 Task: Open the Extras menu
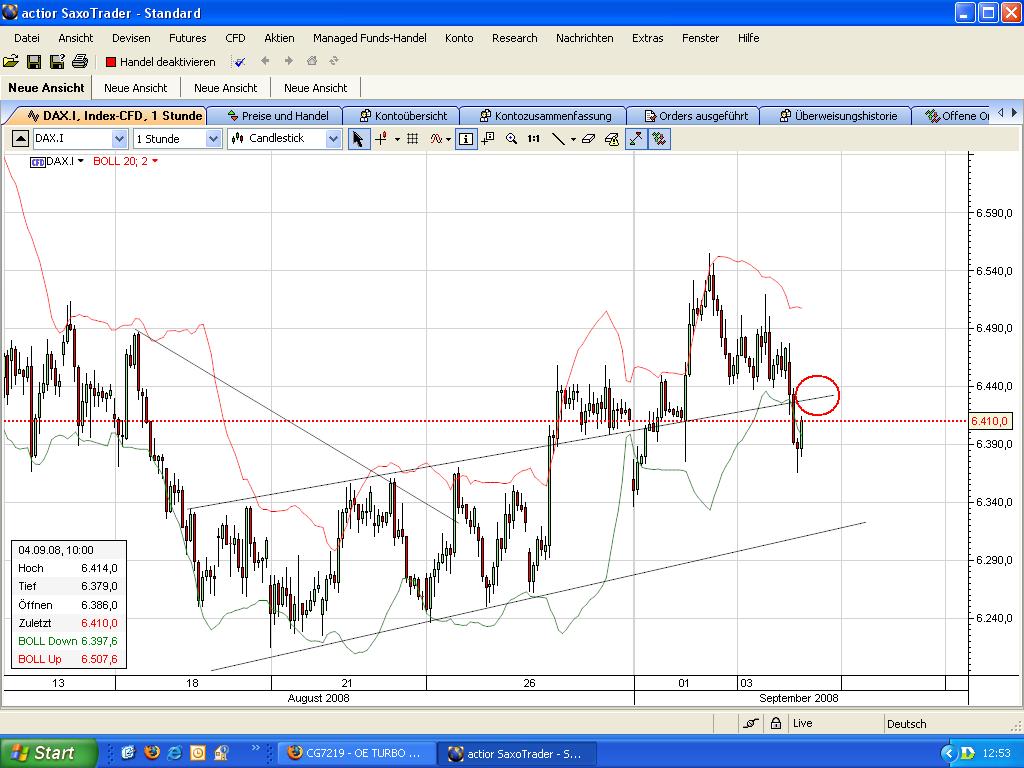tap(648, 38)
